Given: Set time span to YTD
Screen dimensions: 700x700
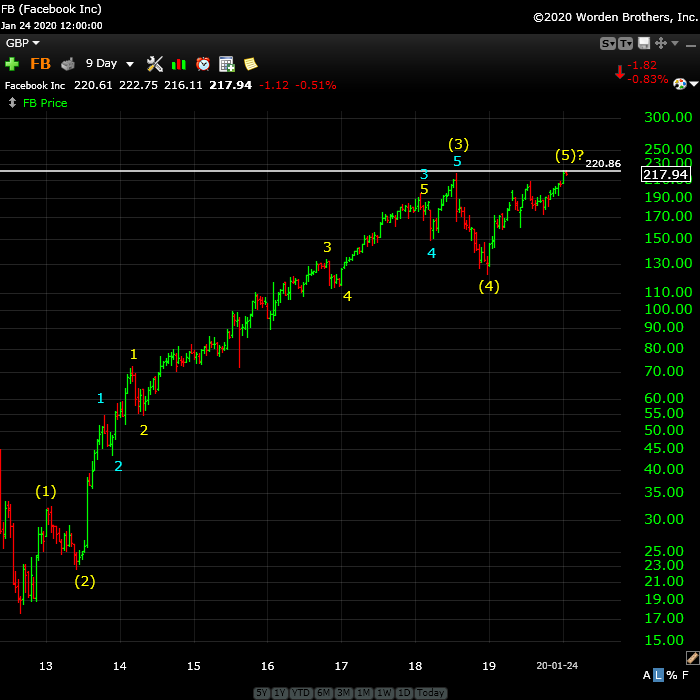Looking at the screenshot, I should tap(301, 693).
